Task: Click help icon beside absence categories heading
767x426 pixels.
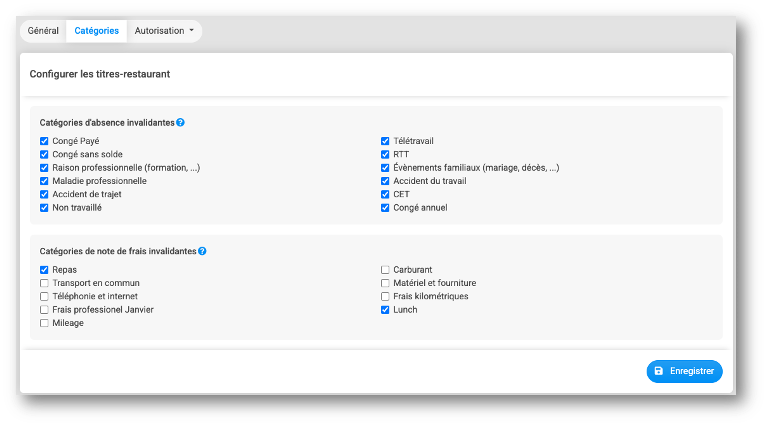Action: point(180,122)
